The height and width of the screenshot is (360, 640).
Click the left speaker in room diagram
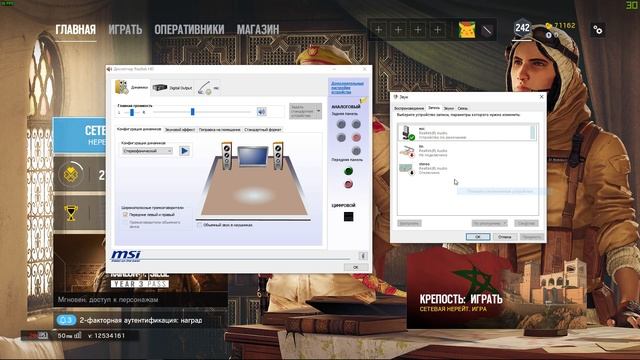point(227,156)
